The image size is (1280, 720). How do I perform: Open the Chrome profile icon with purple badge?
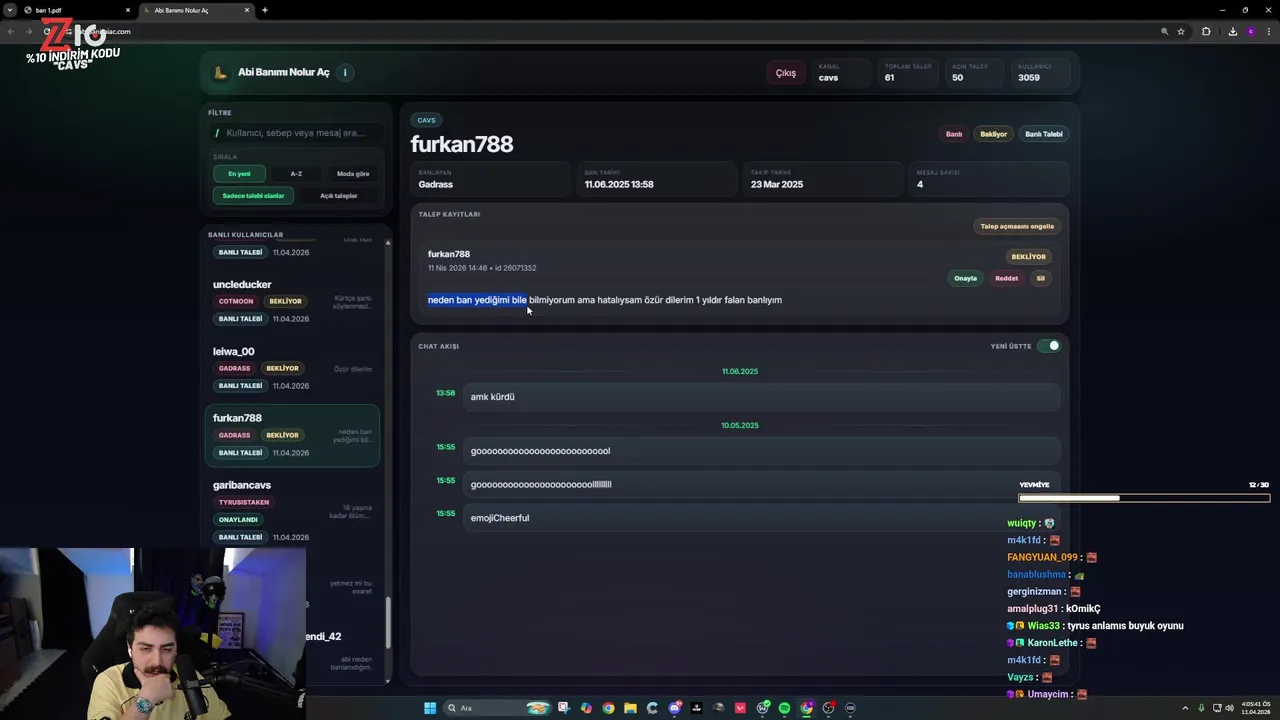pos(806,708)
